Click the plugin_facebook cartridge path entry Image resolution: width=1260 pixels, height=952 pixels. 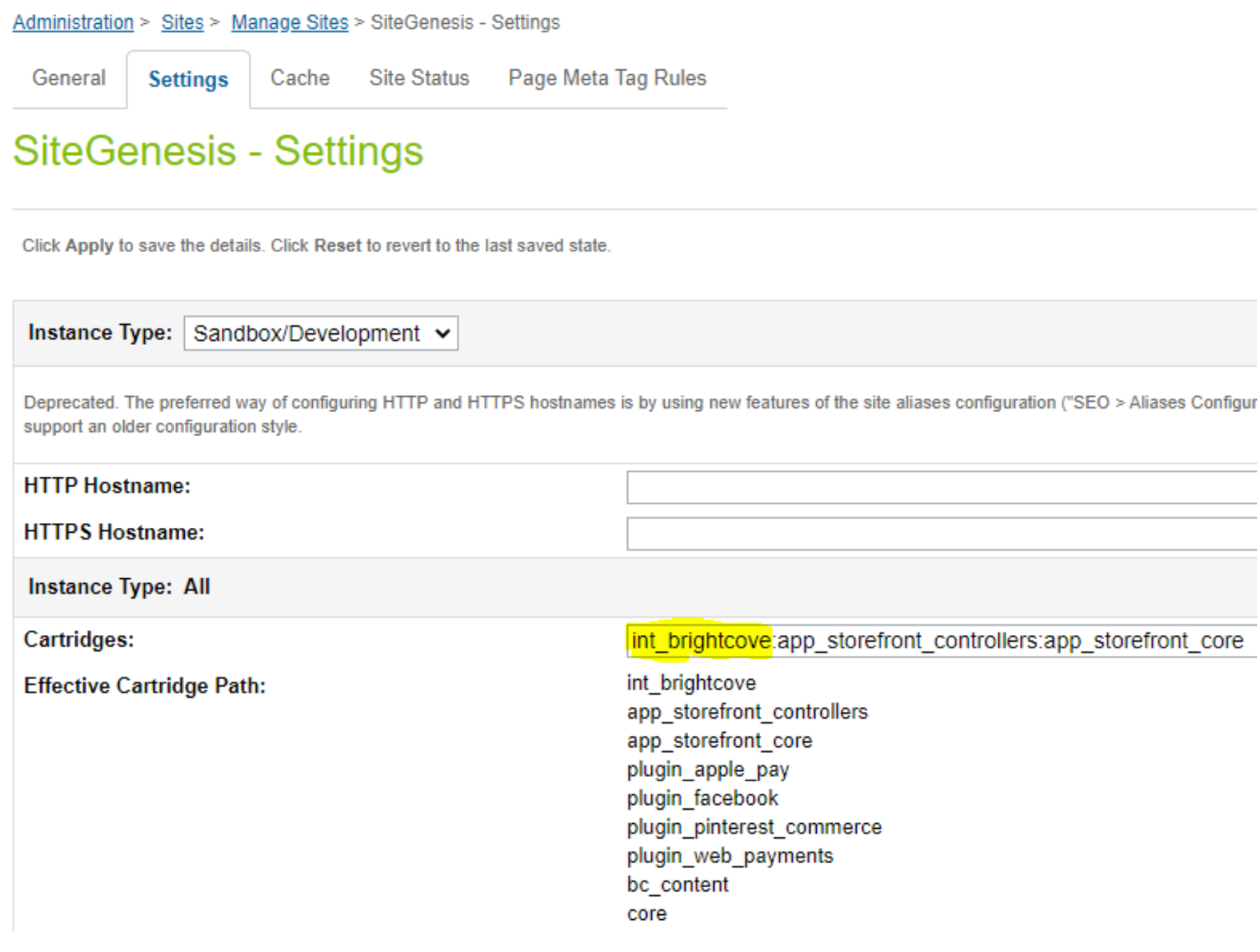tap(702, 798)
